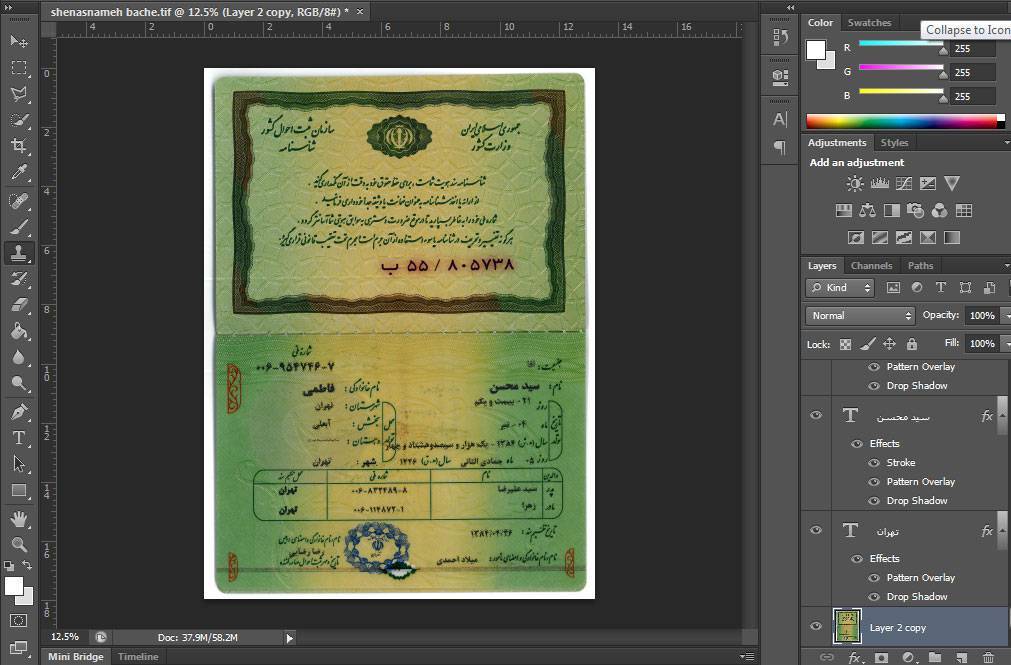Close the shenasnameh bache.tif document tab
Viewport: 1011px width, 665px height.
(360, 12)
